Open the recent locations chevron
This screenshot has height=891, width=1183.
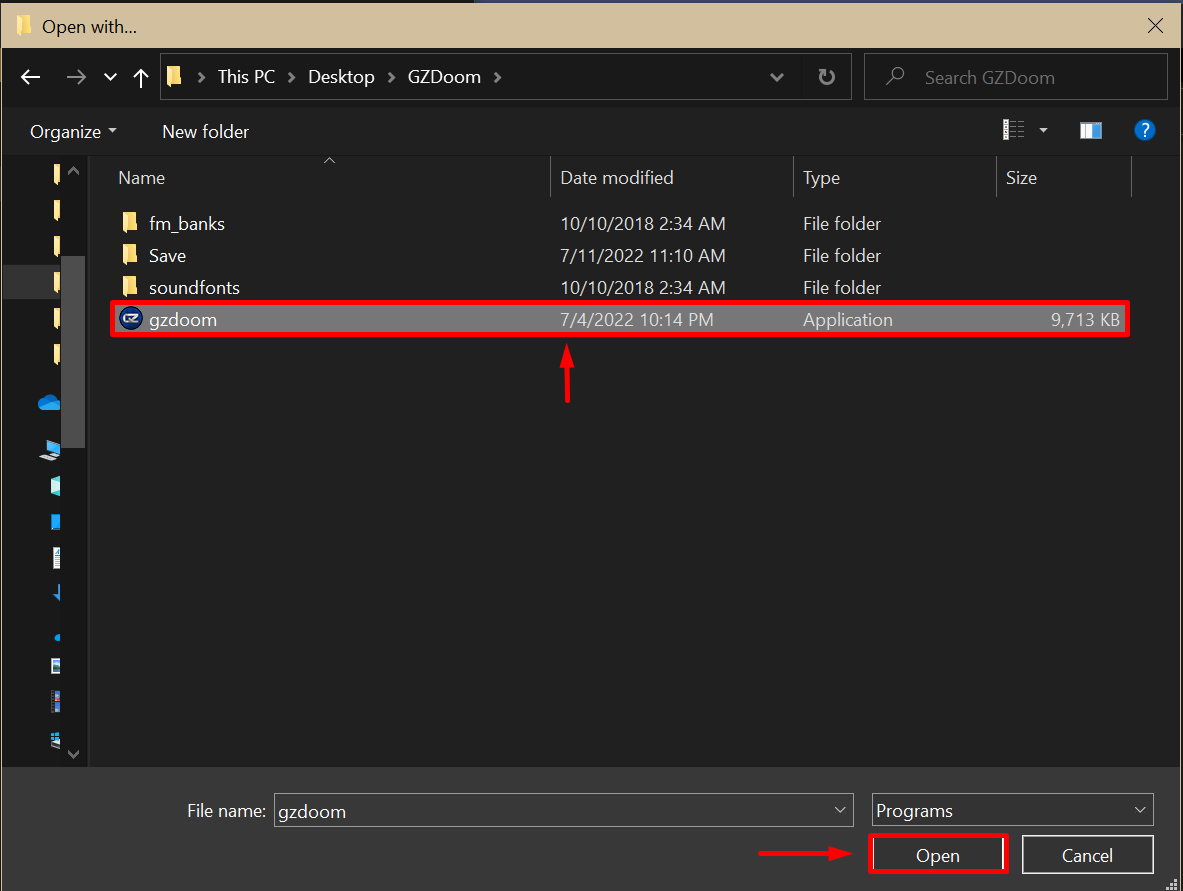click(x=110, y=77)
